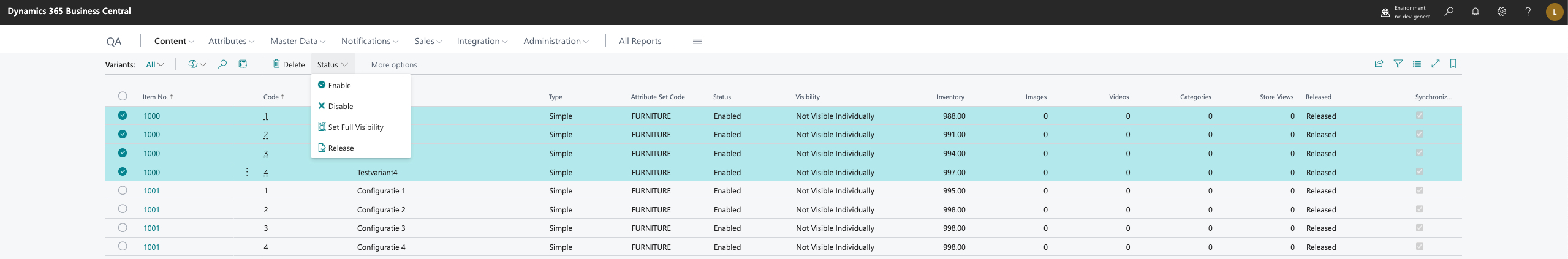Screen dimensions: 1568x259
Task: Click the bookmark icon
Action: click(x=1453, y=64)
